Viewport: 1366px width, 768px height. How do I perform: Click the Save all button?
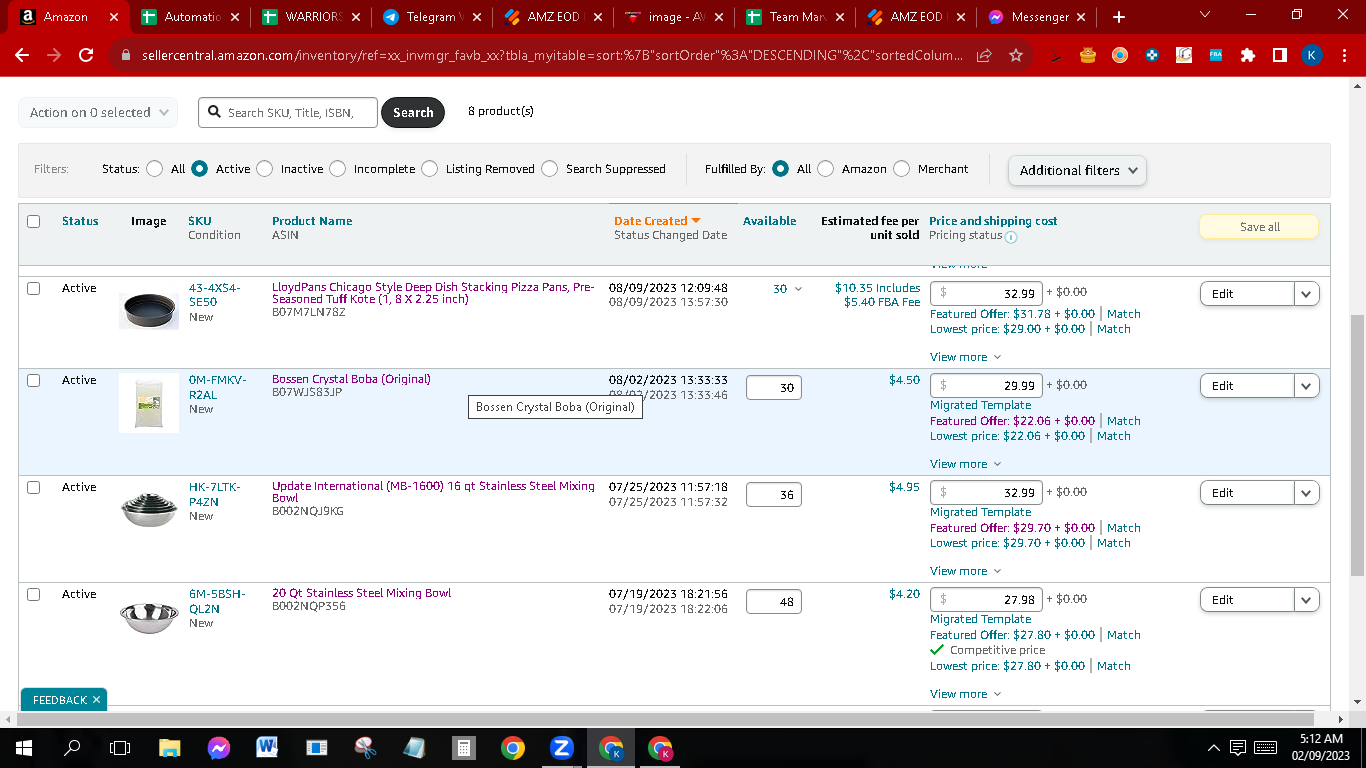pyautogui.click(x=1259, y=227)
